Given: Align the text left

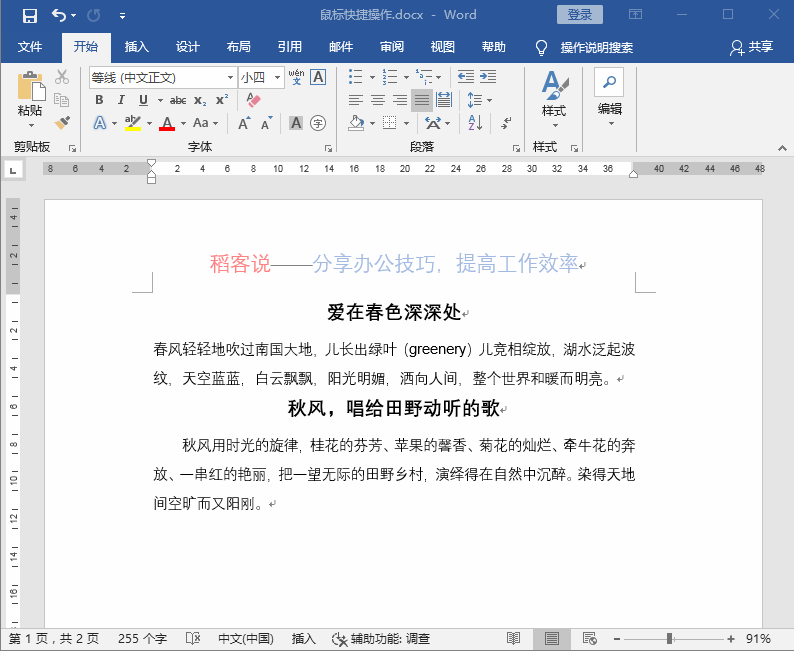Looking at the screenshot, I should (x=356, y=100).
